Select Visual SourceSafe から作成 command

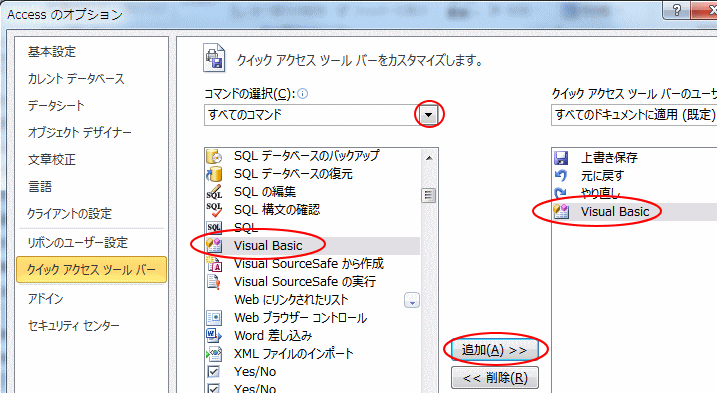click(x=312, y=264)
